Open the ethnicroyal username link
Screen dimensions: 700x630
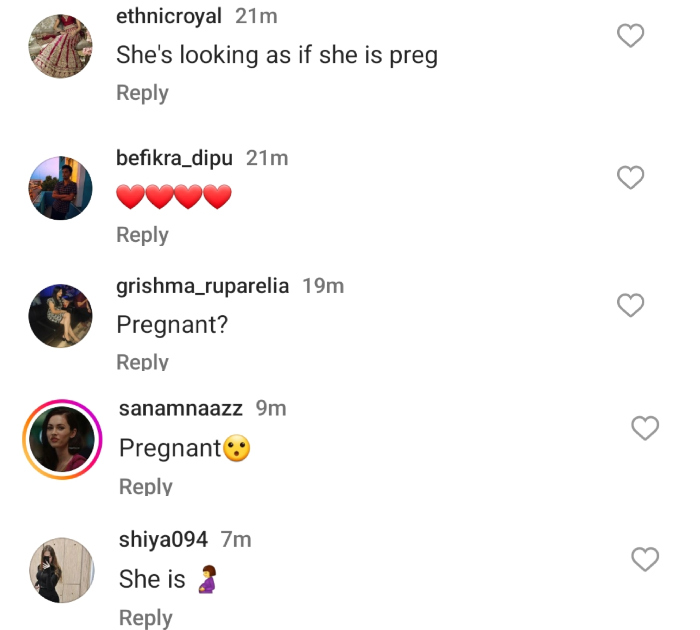pos(169,17)
